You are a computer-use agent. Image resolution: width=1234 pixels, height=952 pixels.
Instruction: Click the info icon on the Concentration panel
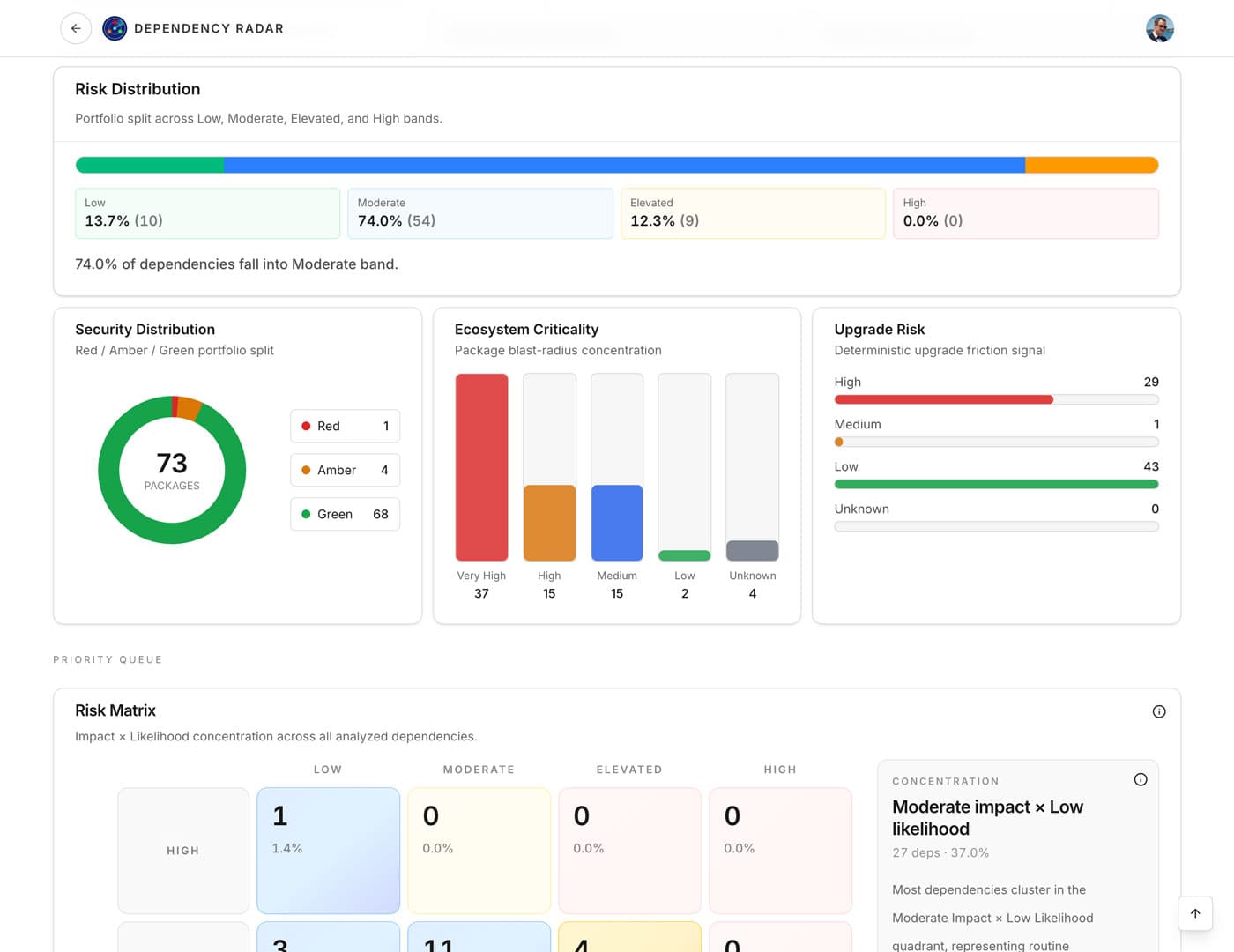[x=1140, y=778]
